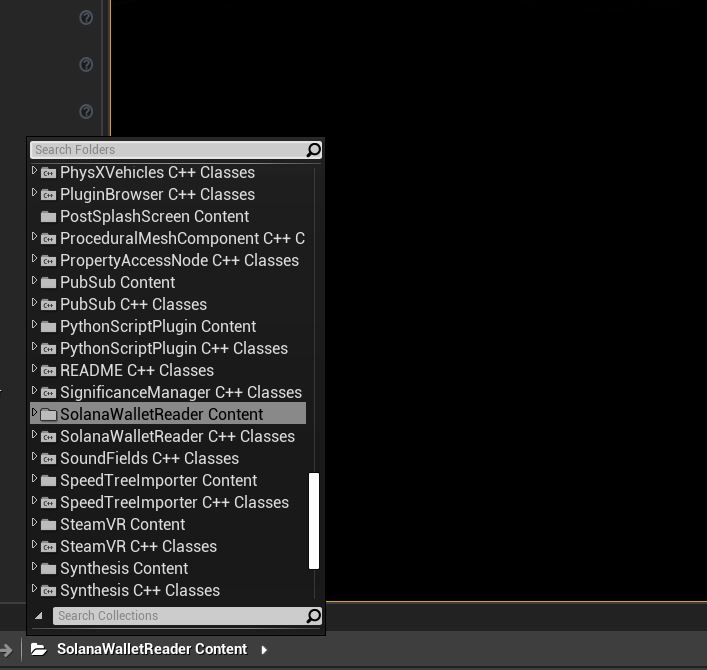Viewport: 707px width, 670px height.
Task: Select README C++ Classes folder icon
Action: pos(48,371)
